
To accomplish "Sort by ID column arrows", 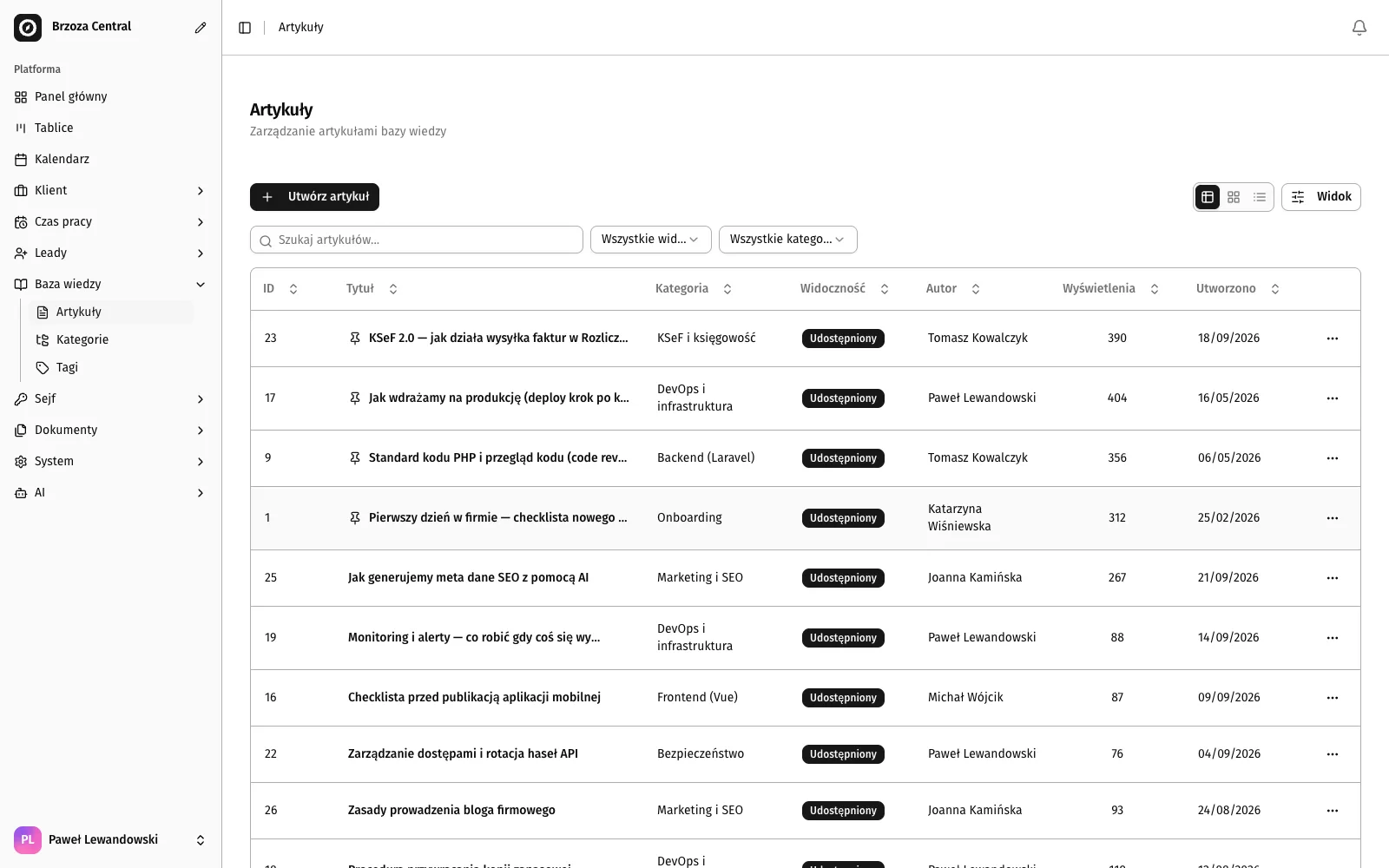I will click(x=293, y=289).
